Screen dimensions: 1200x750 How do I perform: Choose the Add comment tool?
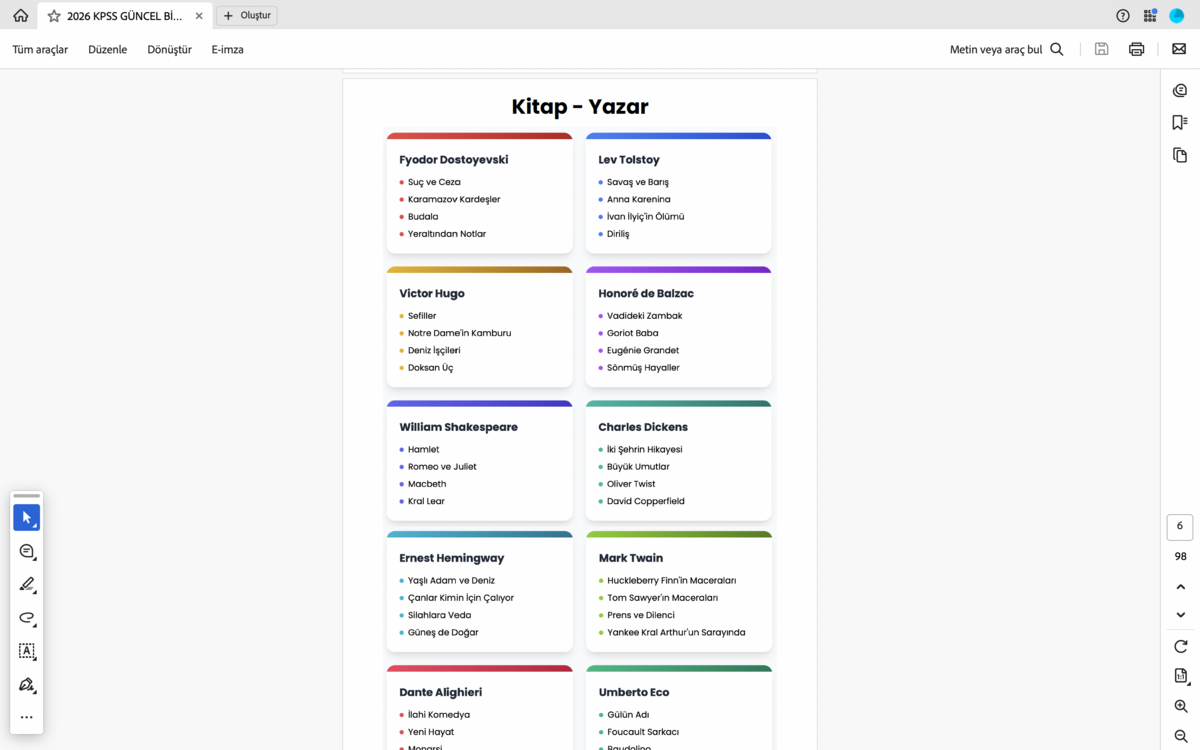27,551
